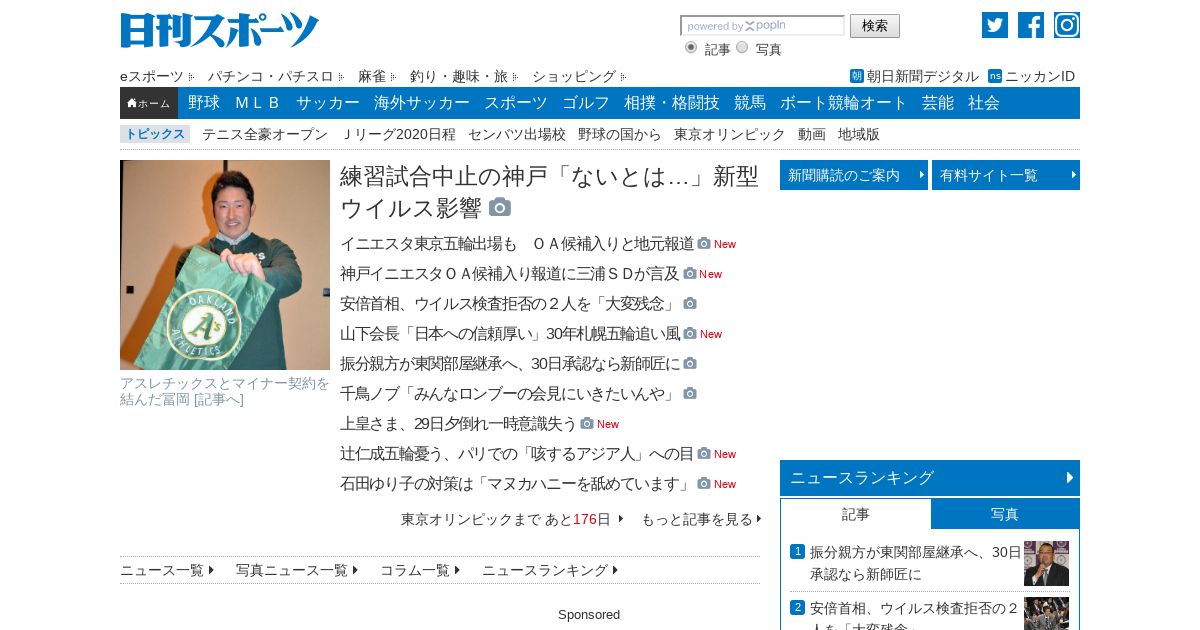Open the ゴルフ menu
The height and width of the screenshot is (630, 1200).
[x=586, y=103]
